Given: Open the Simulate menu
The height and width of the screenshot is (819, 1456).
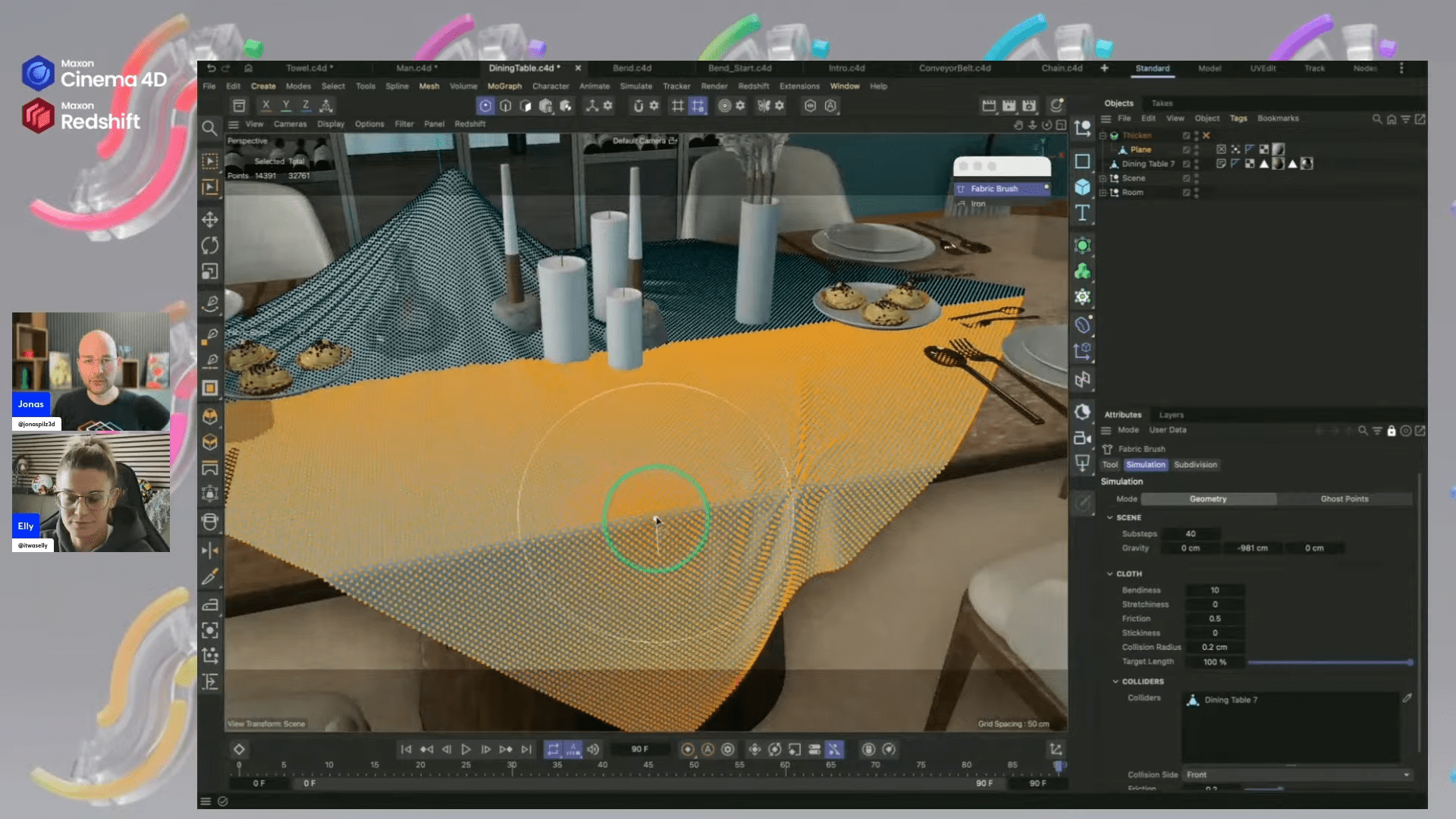Looking at the screenshot, I should pyautogui.click(x=636, y=86).
